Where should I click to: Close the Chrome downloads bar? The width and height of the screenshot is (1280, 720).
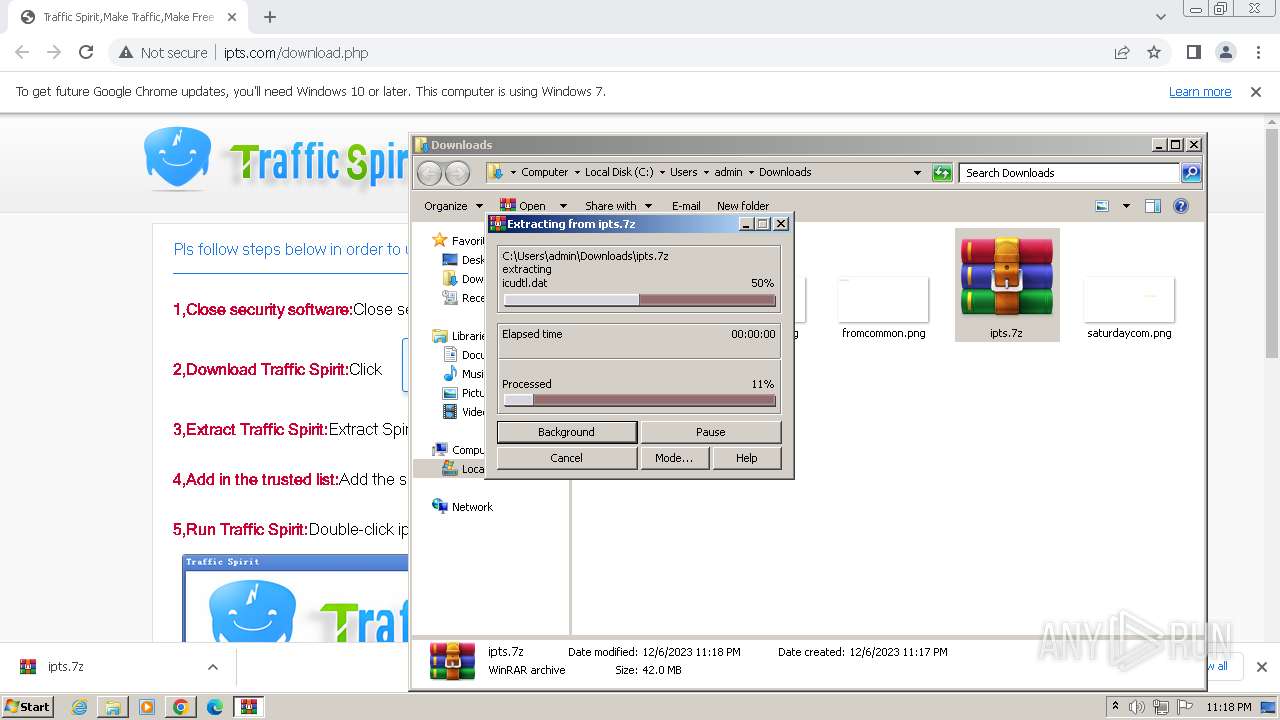click(x=1261, y=667)
